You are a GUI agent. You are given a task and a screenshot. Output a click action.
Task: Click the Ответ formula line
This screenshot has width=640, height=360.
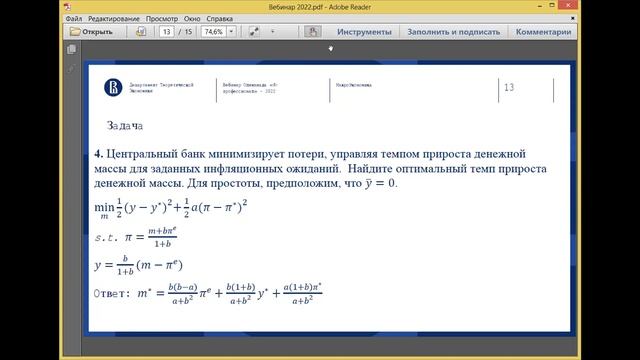click(x=208, y=293)
